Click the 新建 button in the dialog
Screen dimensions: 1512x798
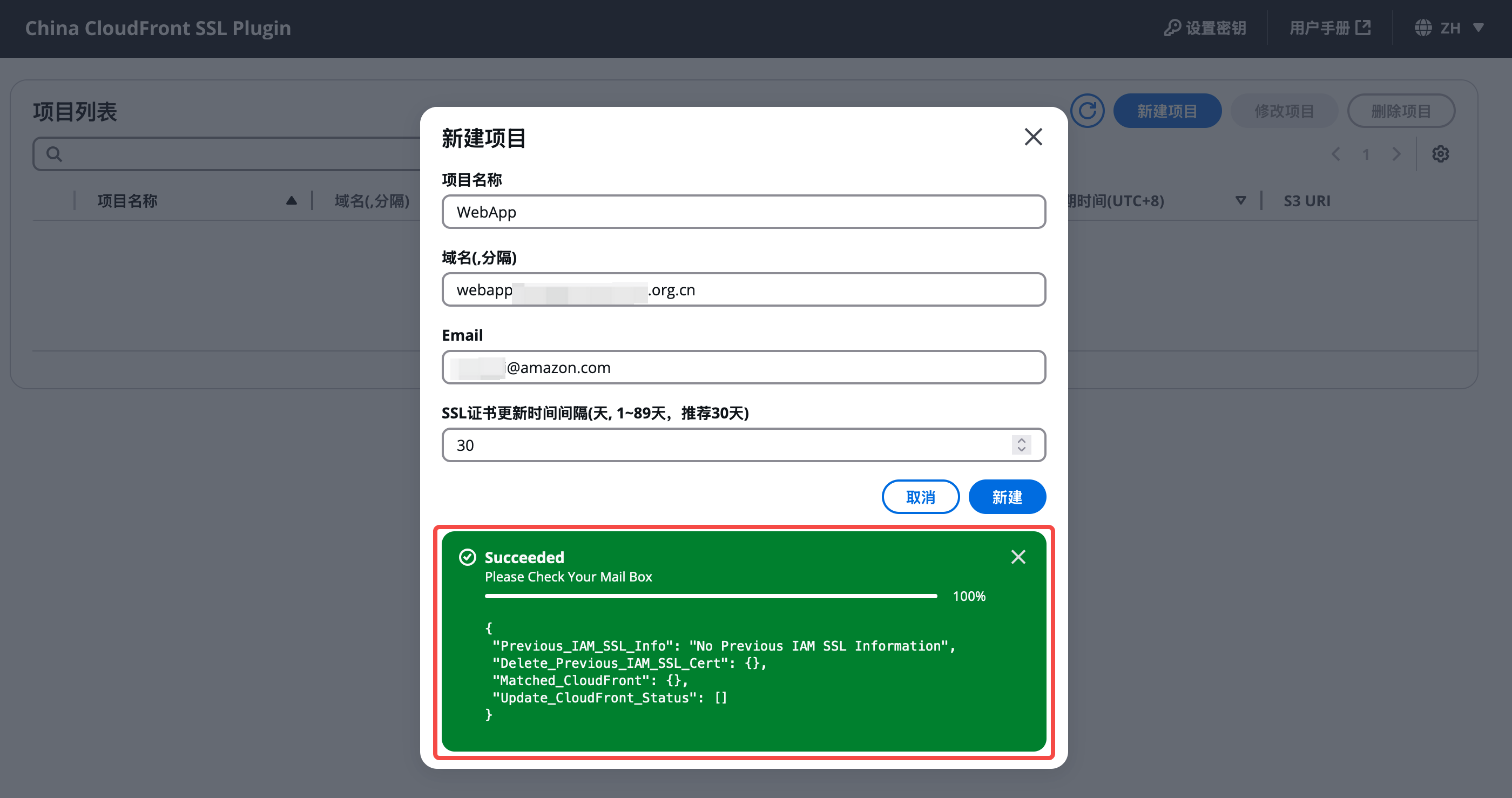[x=1007, y=497]
